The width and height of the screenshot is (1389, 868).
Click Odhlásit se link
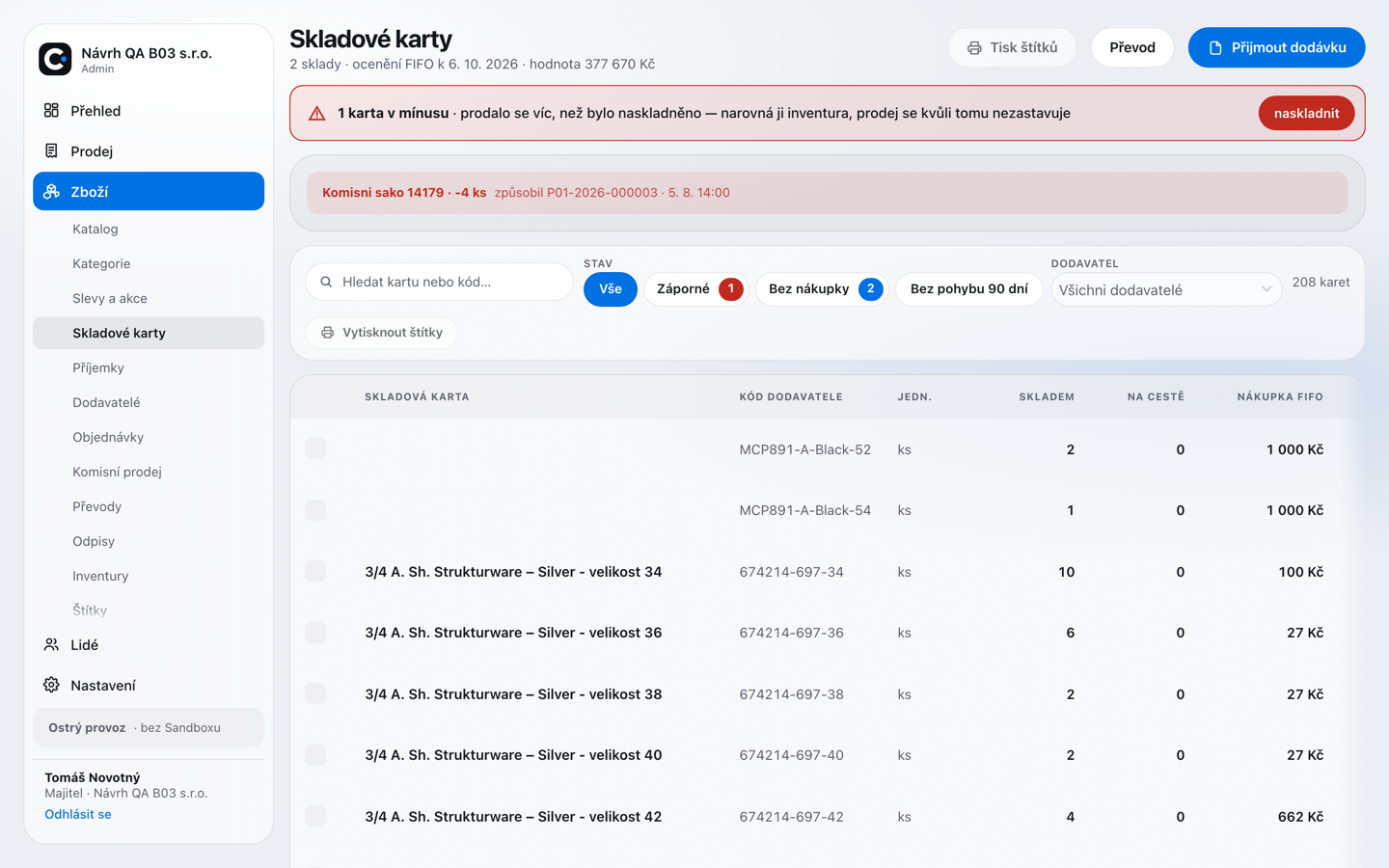78,814
